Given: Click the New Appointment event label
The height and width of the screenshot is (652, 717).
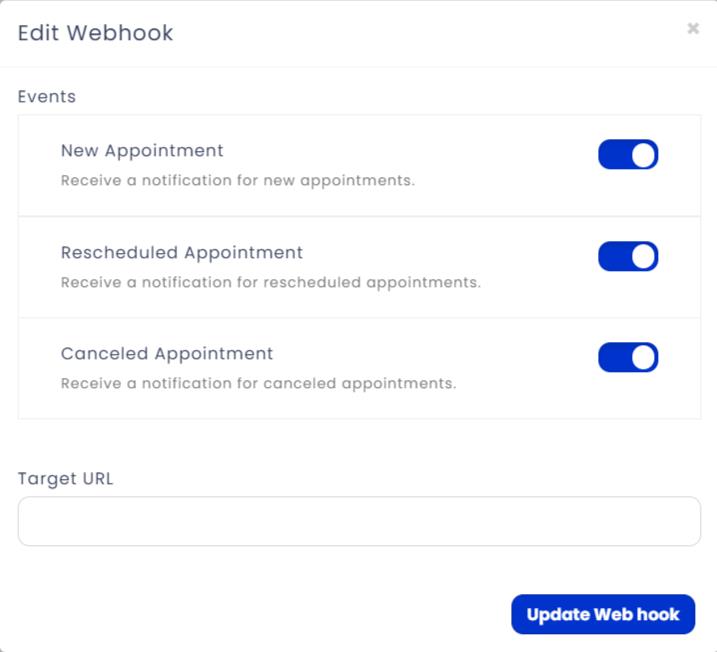Looking at the screenshot, I should 142,151.
